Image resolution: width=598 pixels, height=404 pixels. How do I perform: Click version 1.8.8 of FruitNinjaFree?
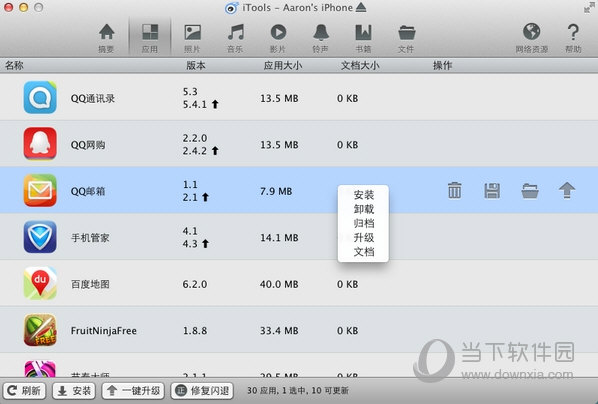195,331
